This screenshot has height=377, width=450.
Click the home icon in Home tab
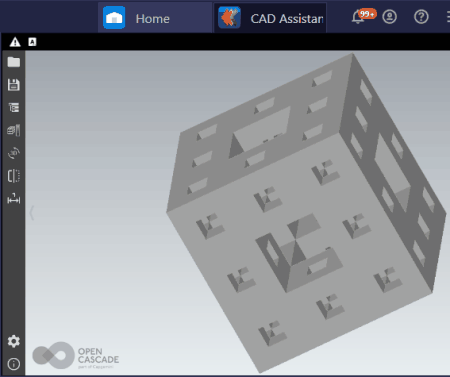(x=114, y=18)
